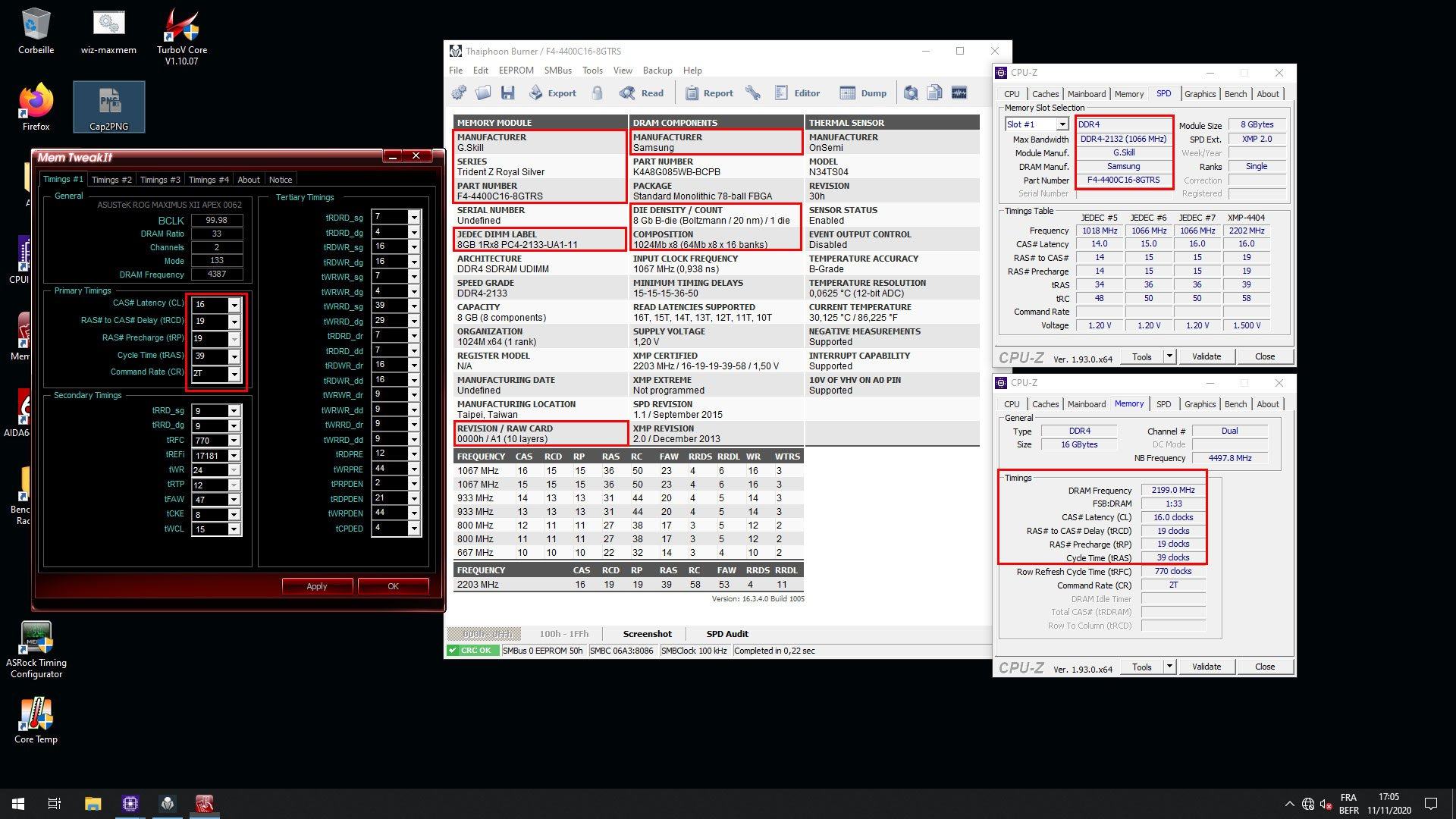The image size is (1456, 819).
Task: Open Task View on the taskbar
Action: tap(55, 804)
